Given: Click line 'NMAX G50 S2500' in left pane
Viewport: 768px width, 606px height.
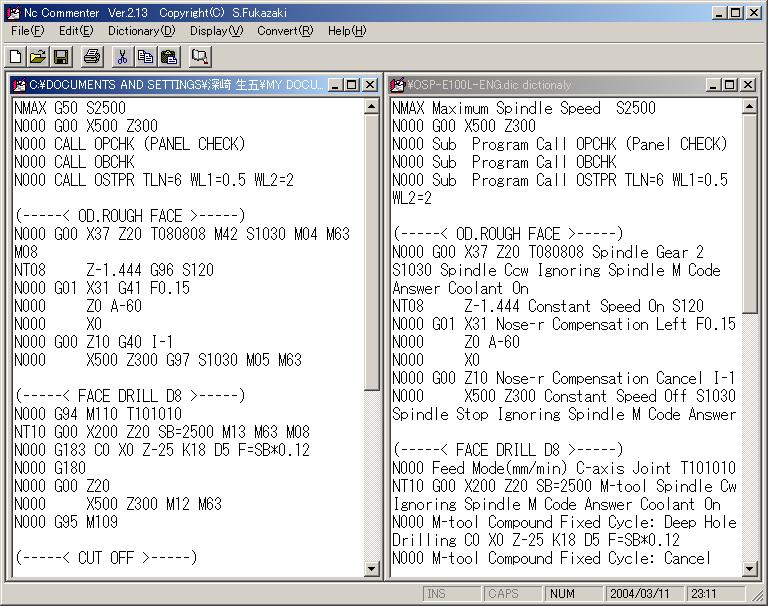Looking at the screenshot, I should point(70,108).
